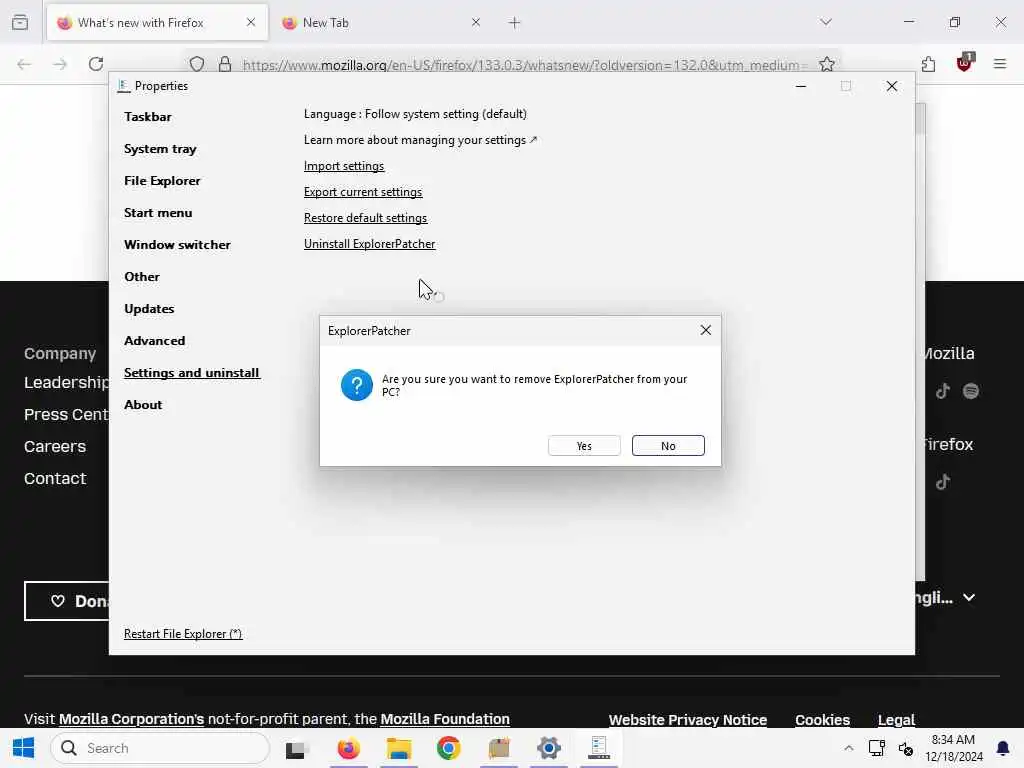This screenshot has height=768, width=1024.
Task: Click ExplorerPatcher Properties taskbar icon
Action: pos(599,748)
